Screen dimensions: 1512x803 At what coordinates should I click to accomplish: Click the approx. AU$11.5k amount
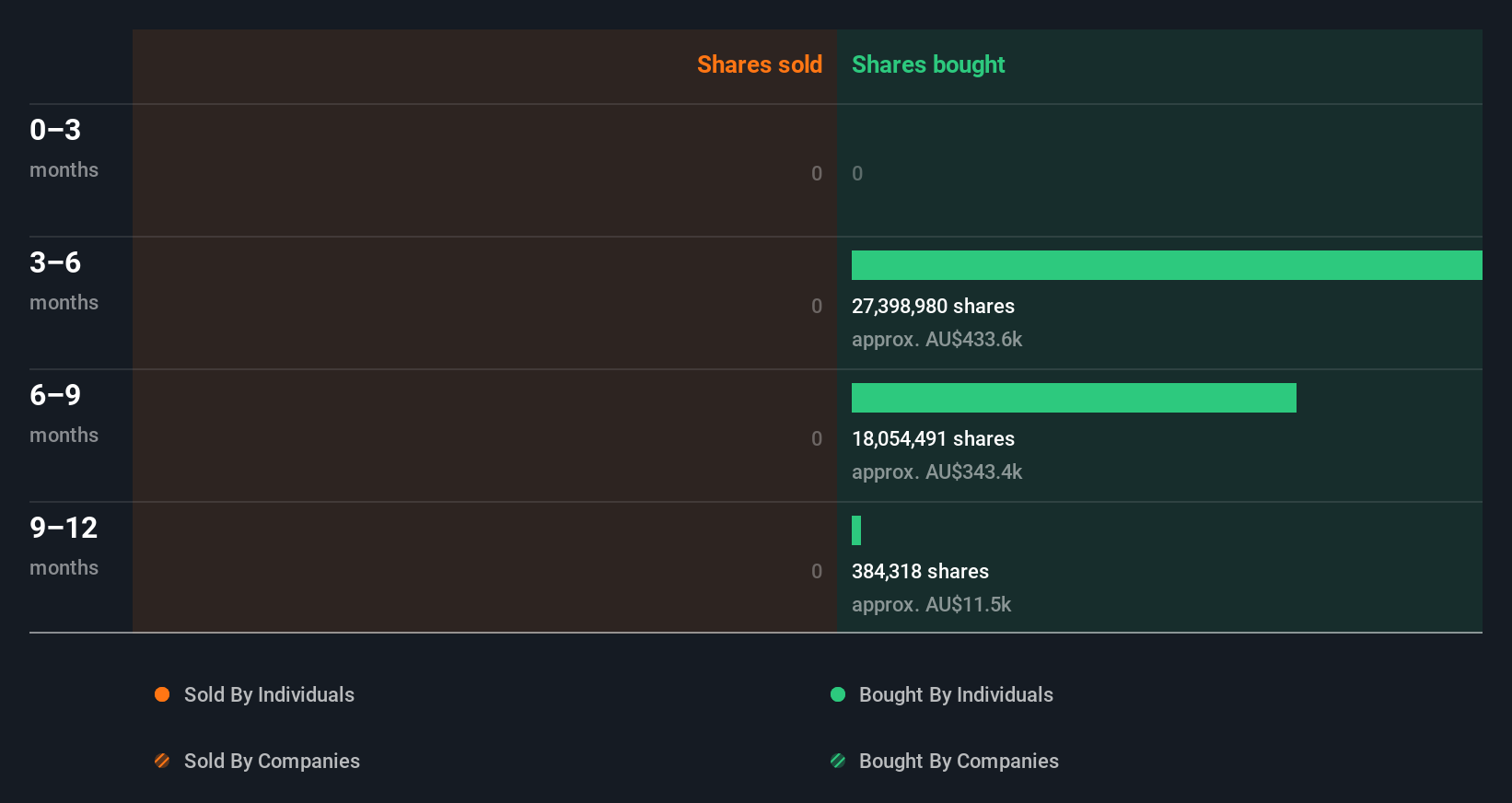[931, 604]
